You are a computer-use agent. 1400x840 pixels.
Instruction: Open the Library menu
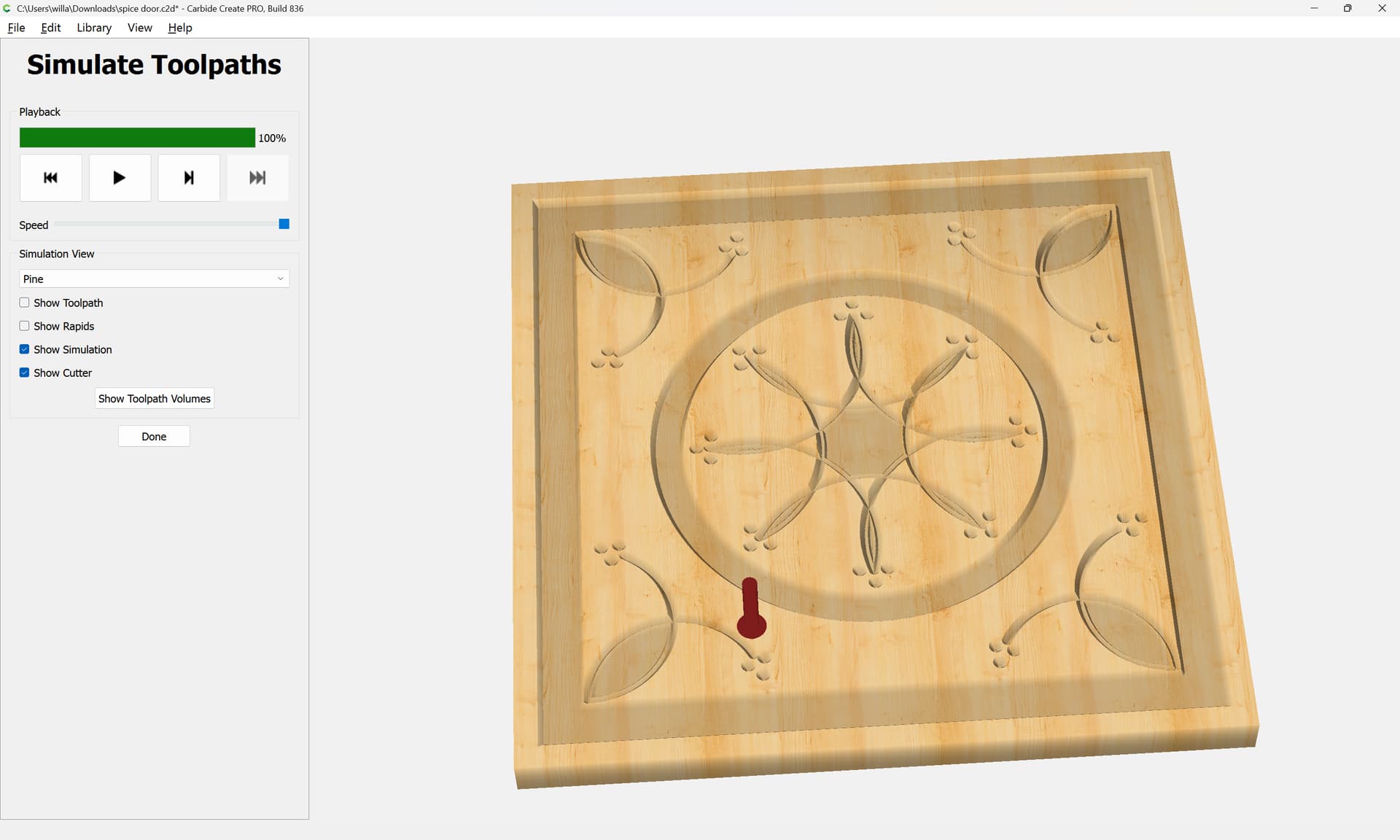(94, 28)
